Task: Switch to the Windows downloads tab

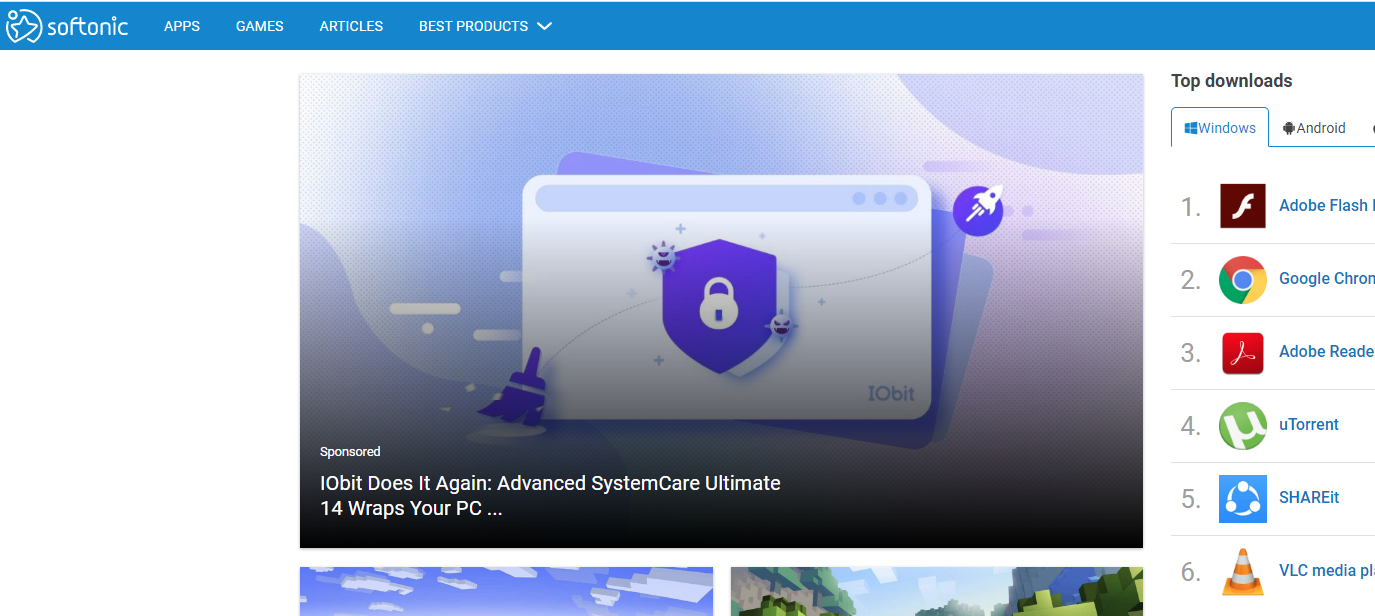Action: click(1220, 128)
